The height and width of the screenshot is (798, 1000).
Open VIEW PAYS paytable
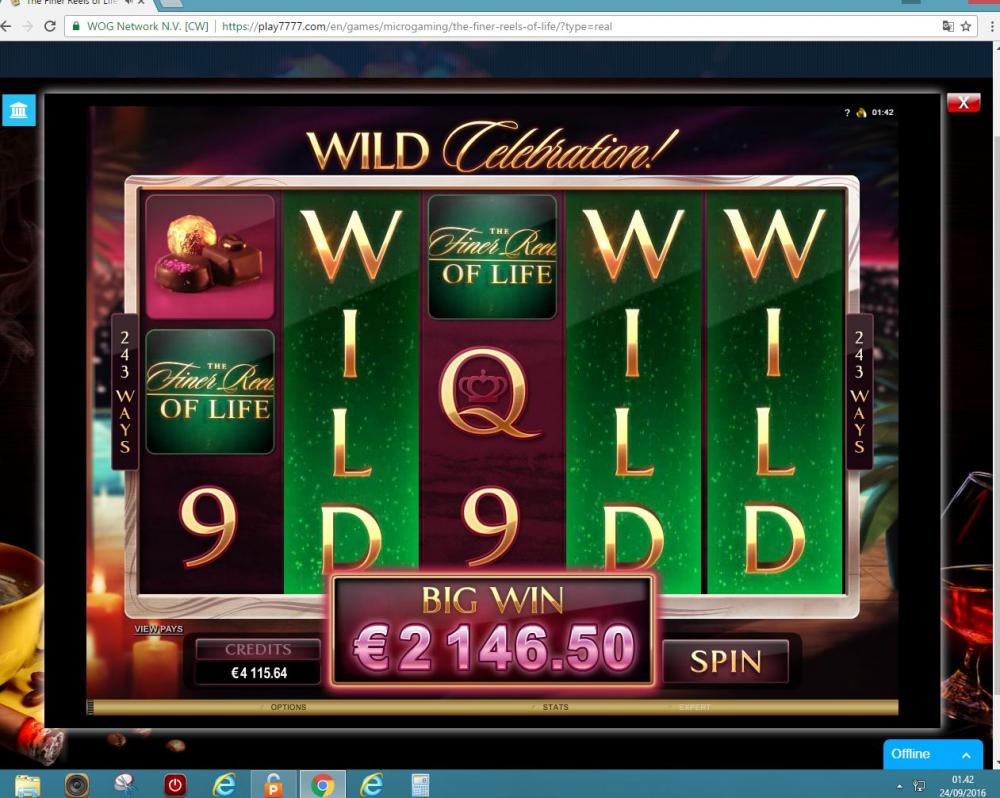coord(158,629)
